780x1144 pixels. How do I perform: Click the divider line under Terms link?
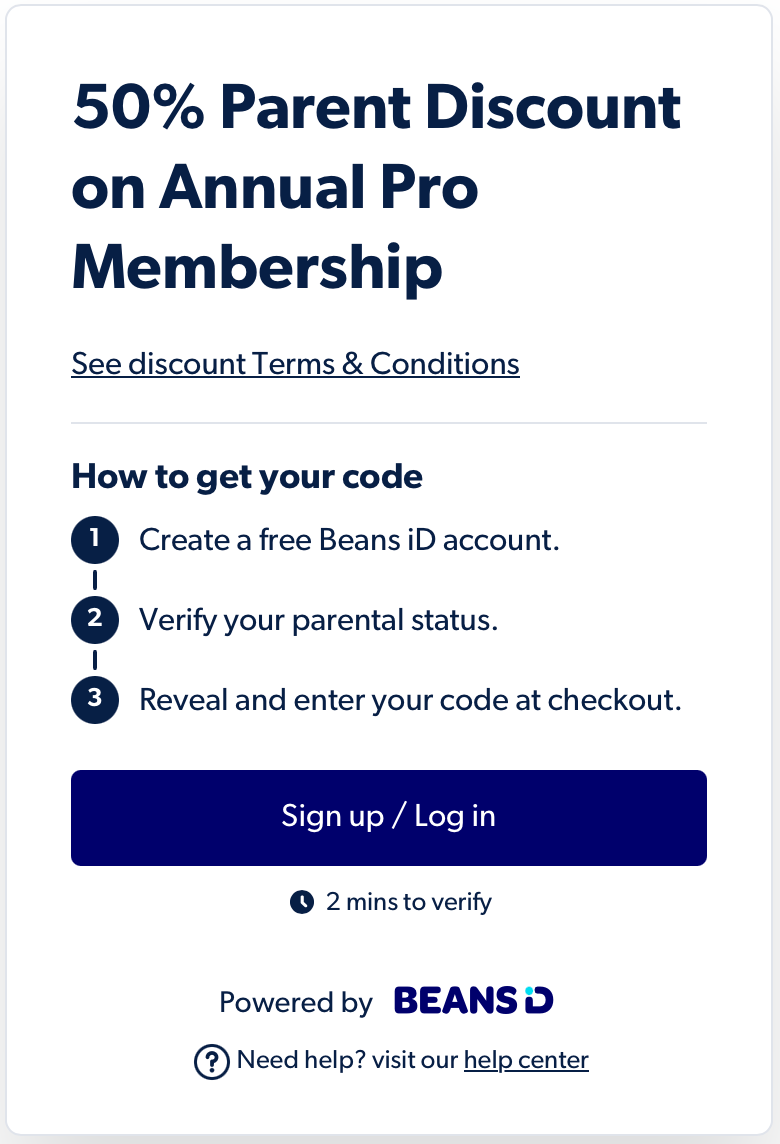[389, 422]
